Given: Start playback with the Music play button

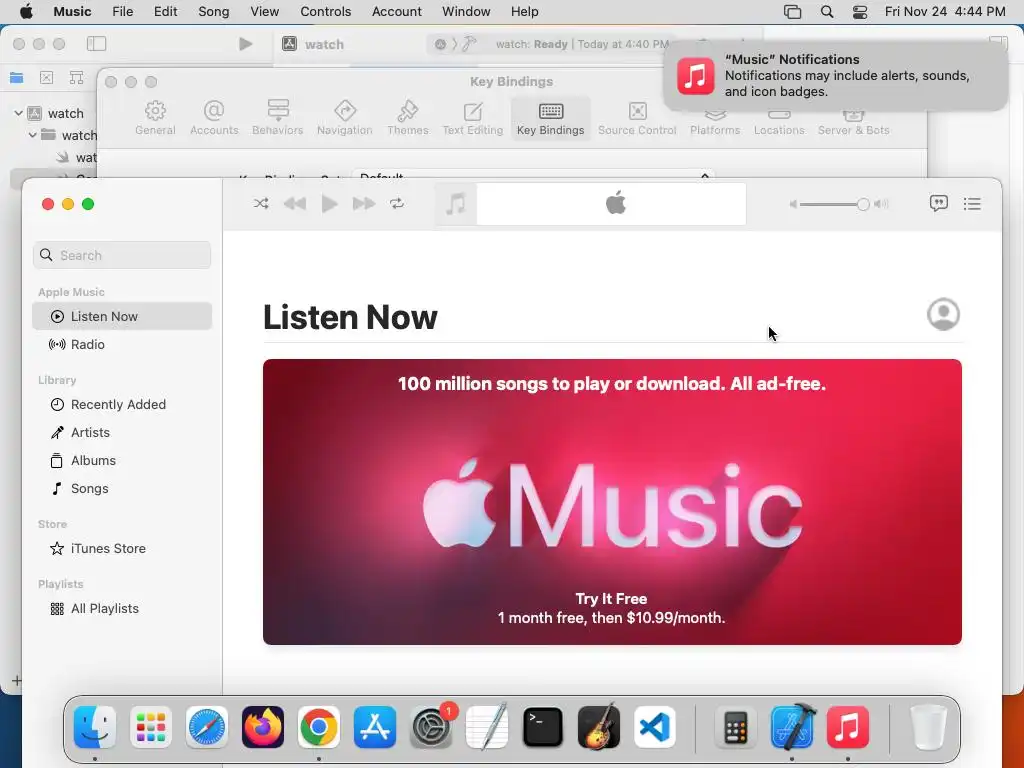Looking at the screenshot, I should [330, 204].
